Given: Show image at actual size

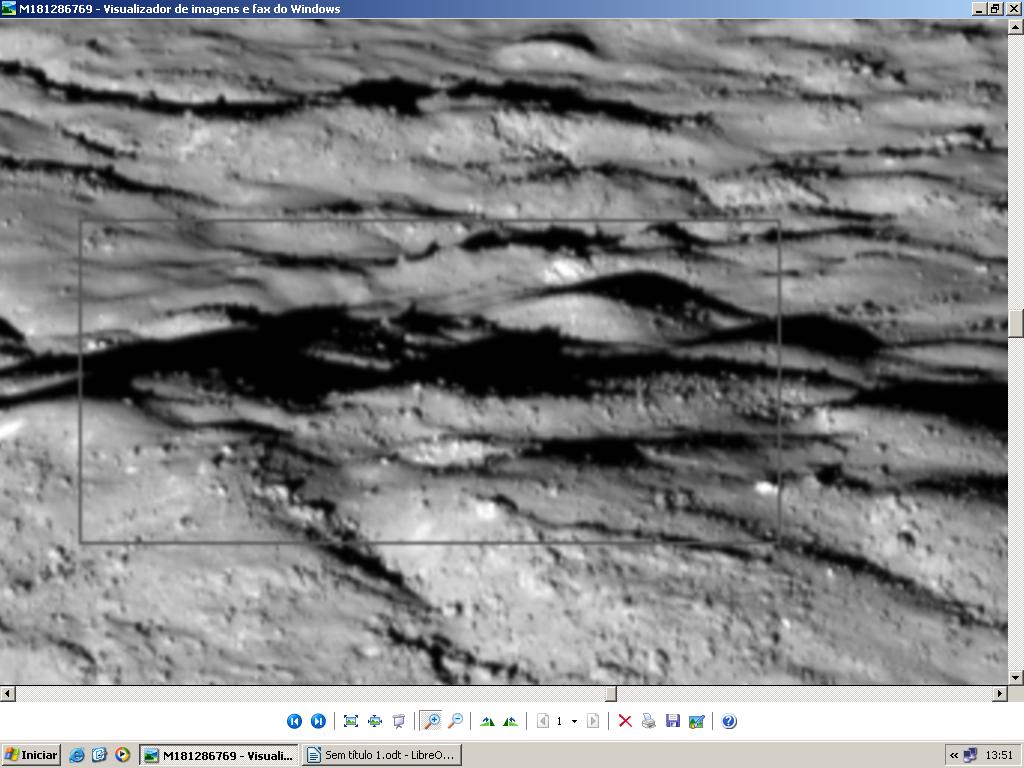Looking at the screenshot, I should [x=375, y=721].
